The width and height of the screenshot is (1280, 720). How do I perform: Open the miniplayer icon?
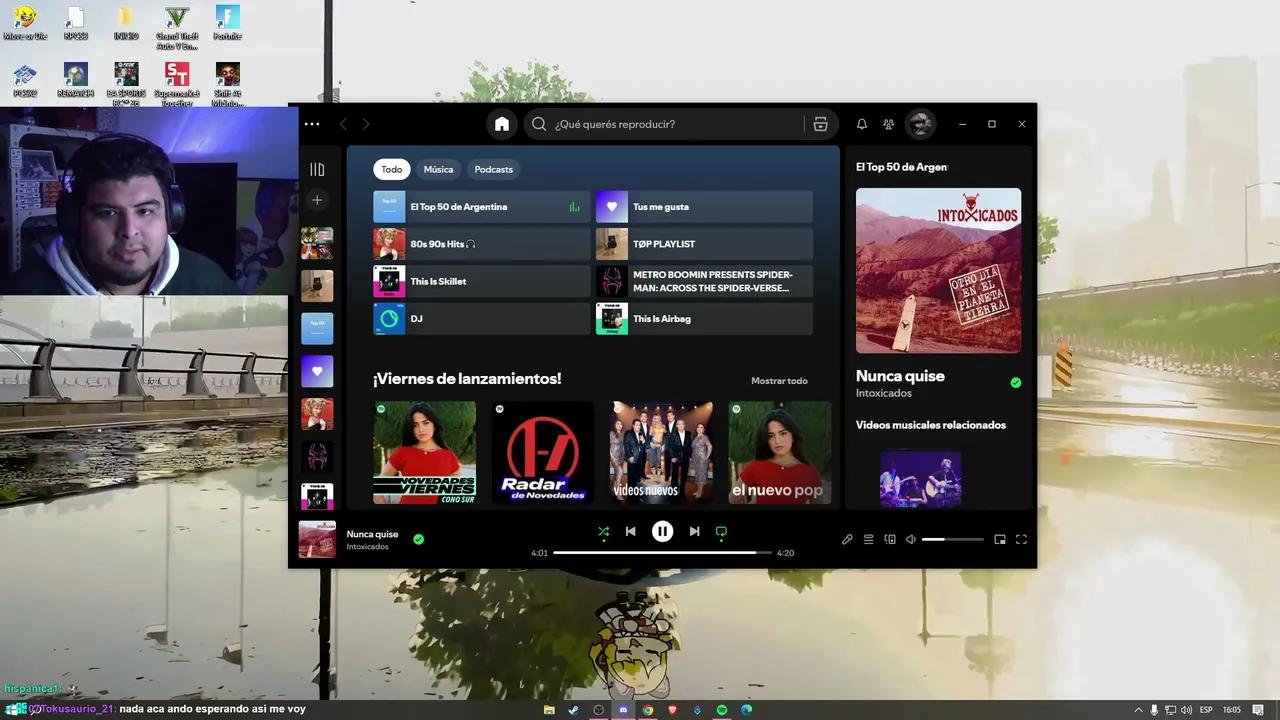(999, 540)
